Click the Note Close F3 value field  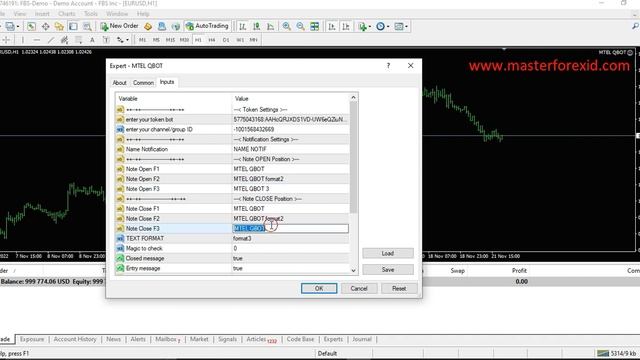(x=291, y=229)
